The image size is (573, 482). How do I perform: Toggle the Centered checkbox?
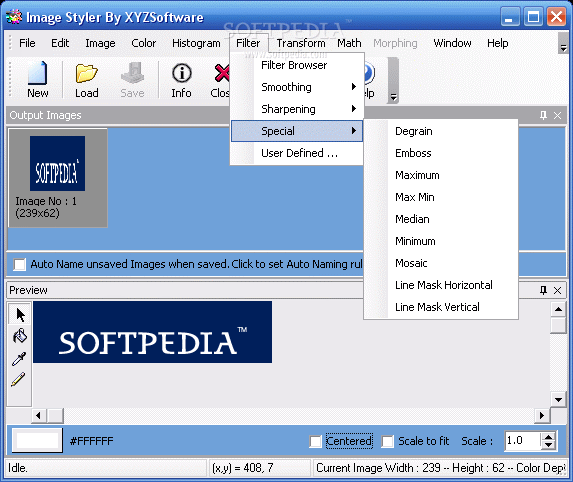pos(315,441)
